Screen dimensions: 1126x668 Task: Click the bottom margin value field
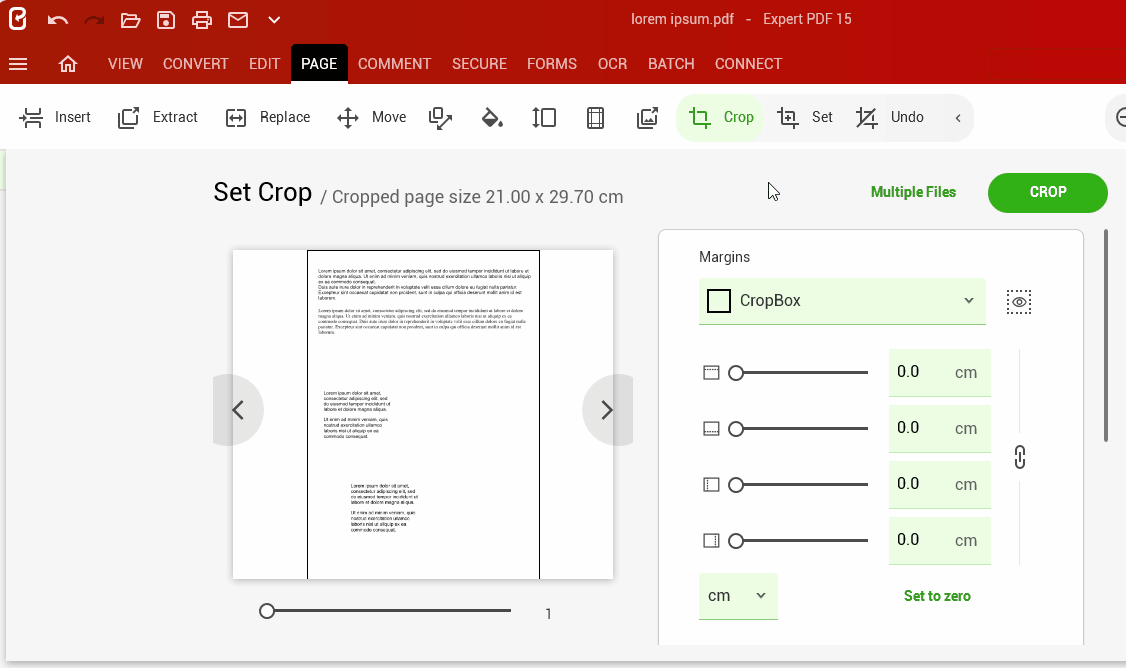(939, 429)
